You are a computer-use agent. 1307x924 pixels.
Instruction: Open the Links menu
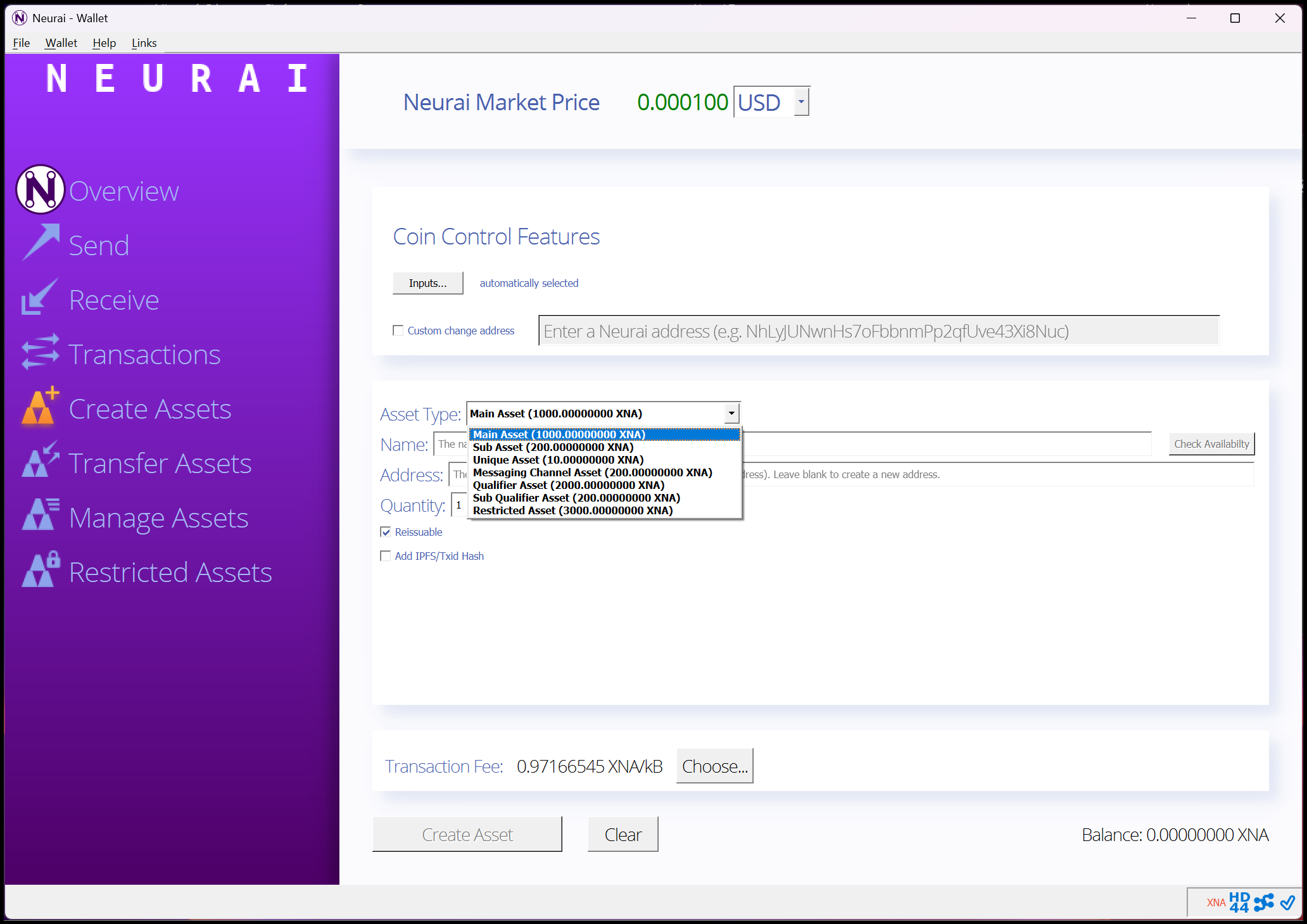coord(144,42)
